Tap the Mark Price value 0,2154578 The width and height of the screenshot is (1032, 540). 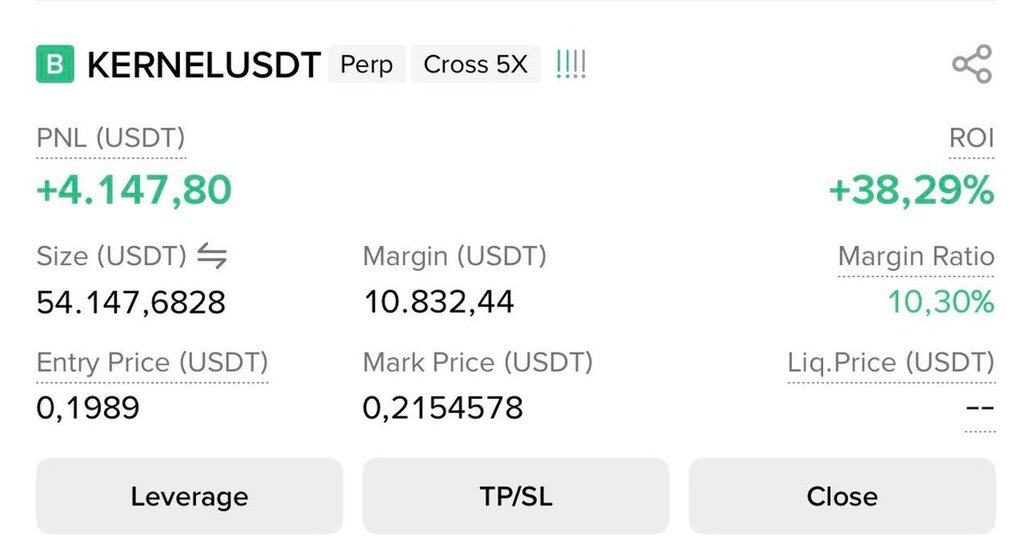(x=443, y=408)
